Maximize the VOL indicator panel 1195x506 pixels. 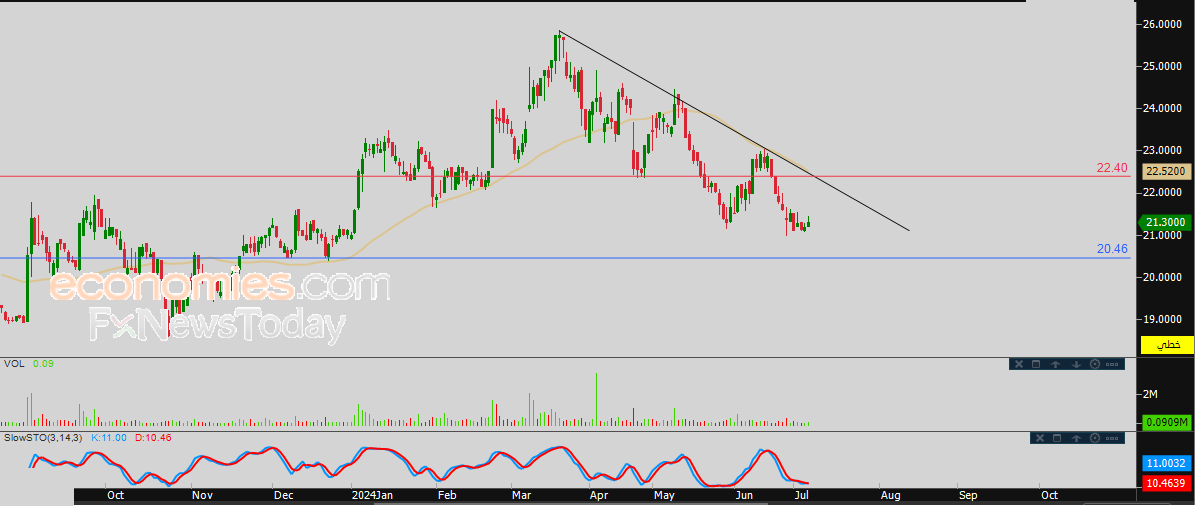pos(1036,364)
